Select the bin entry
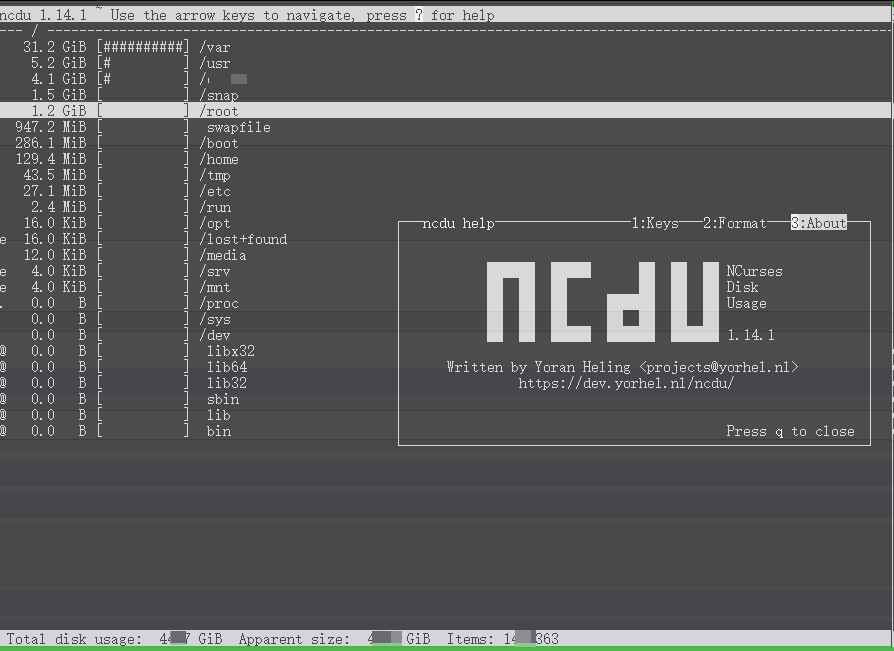 point(200,430)
